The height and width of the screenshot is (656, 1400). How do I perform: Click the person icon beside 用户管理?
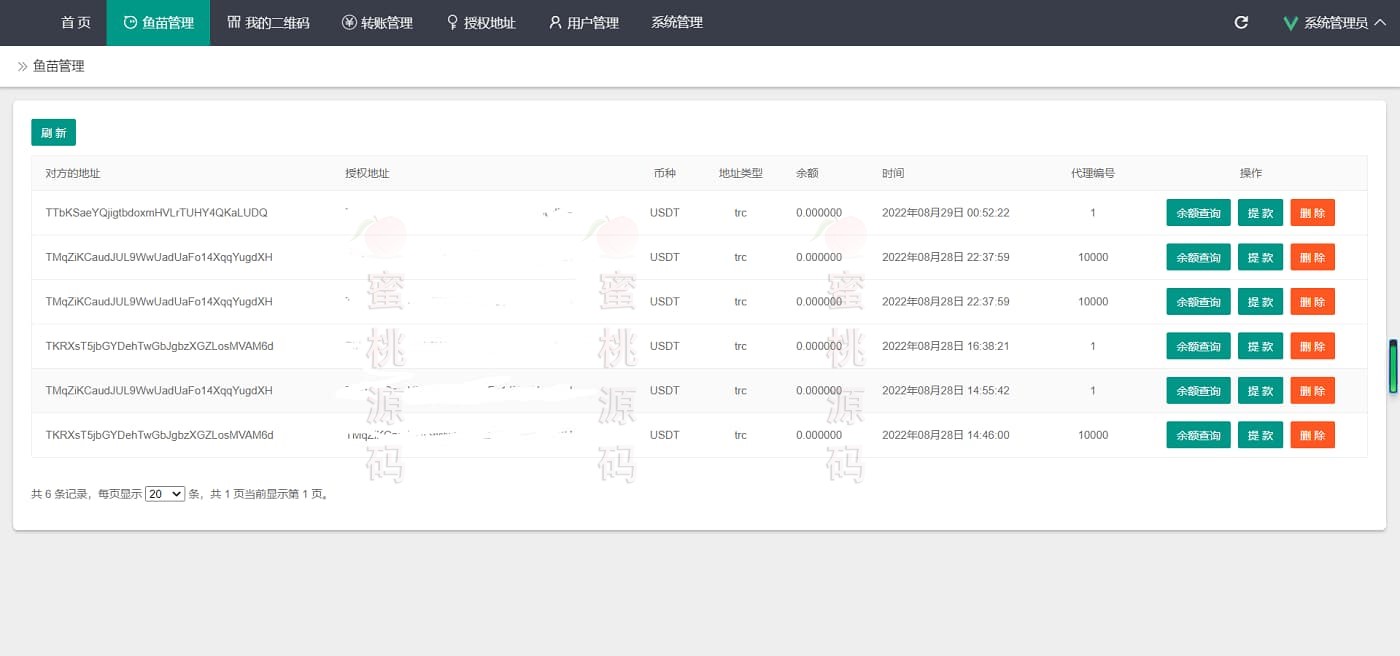tap(555, 22)
